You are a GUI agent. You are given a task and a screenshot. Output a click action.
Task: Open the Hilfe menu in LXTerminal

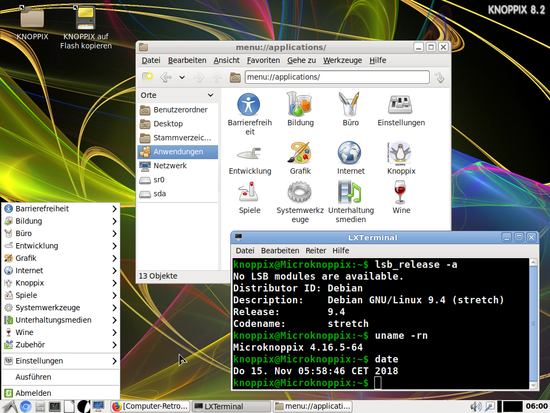(x=341, y=251)
